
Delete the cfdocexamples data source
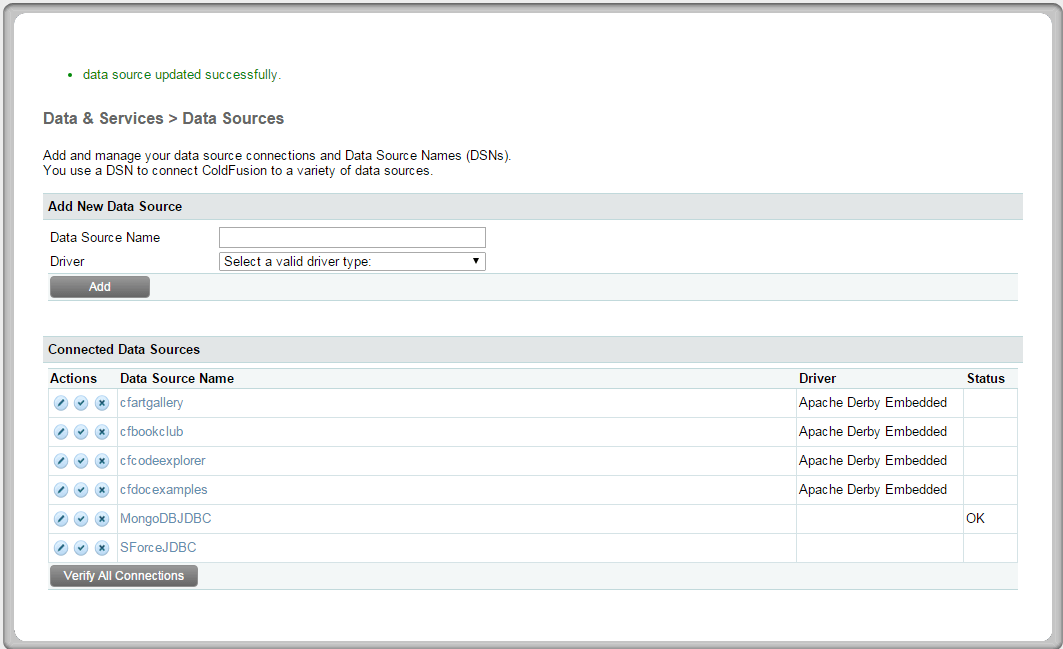click(102, 490)
